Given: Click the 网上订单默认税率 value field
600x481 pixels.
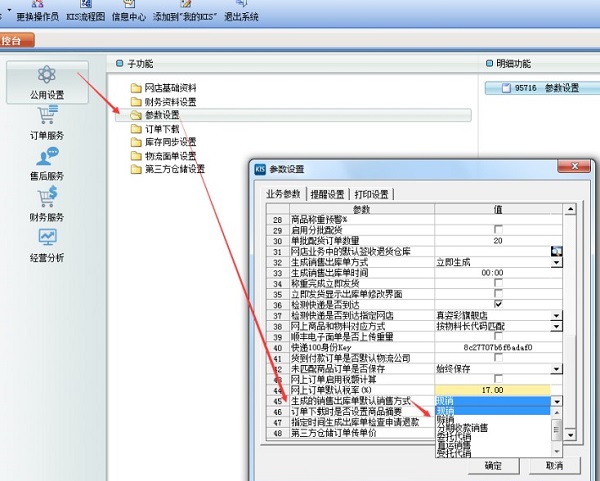Looking at the screenshot, I should pos(497,389).
